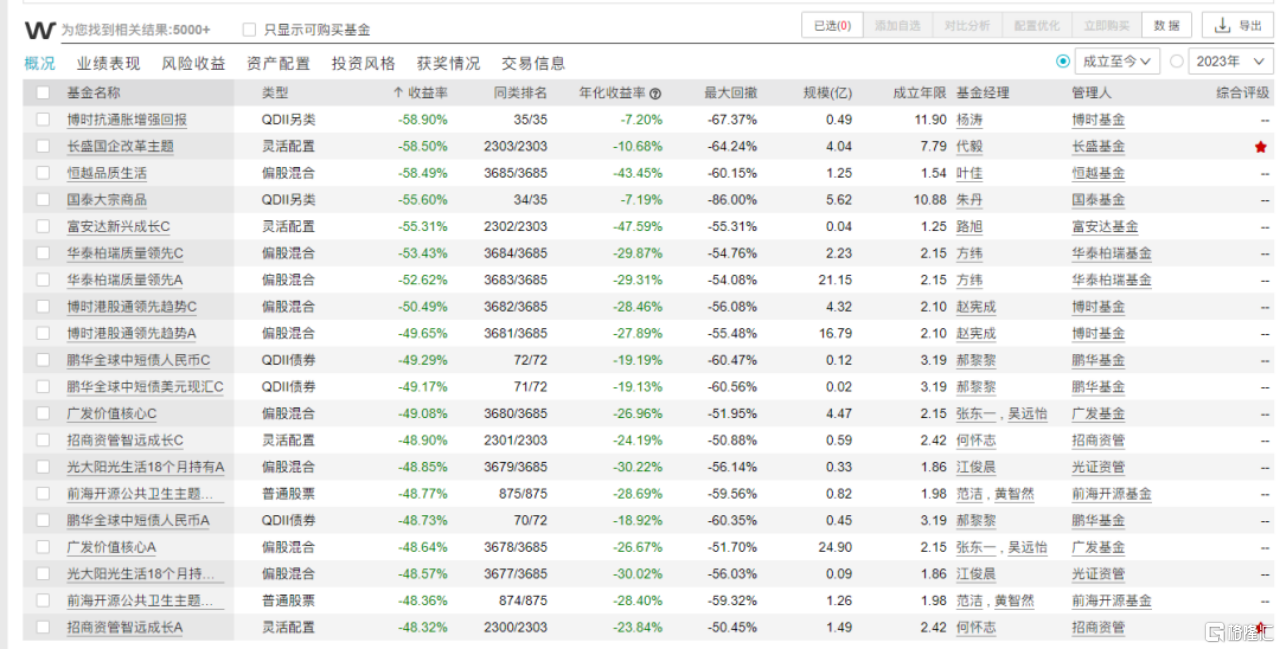Open fund 华泰柏瑞质量领先C

tap(125, 254)
